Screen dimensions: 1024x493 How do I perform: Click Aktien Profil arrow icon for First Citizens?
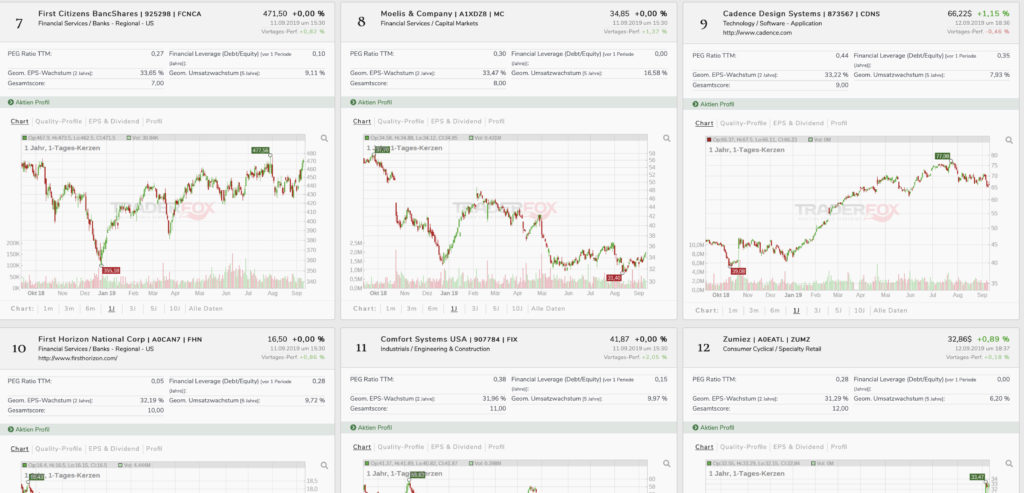(10, 103)
